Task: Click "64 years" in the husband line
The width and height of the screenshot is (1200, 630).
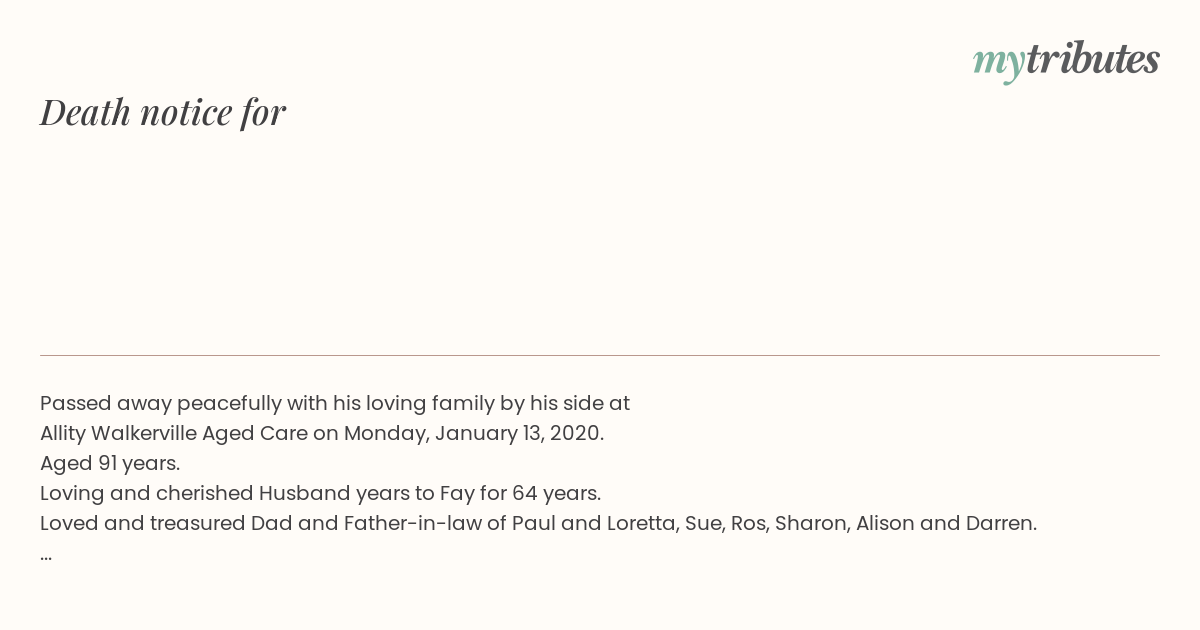Action: (557, 494)
